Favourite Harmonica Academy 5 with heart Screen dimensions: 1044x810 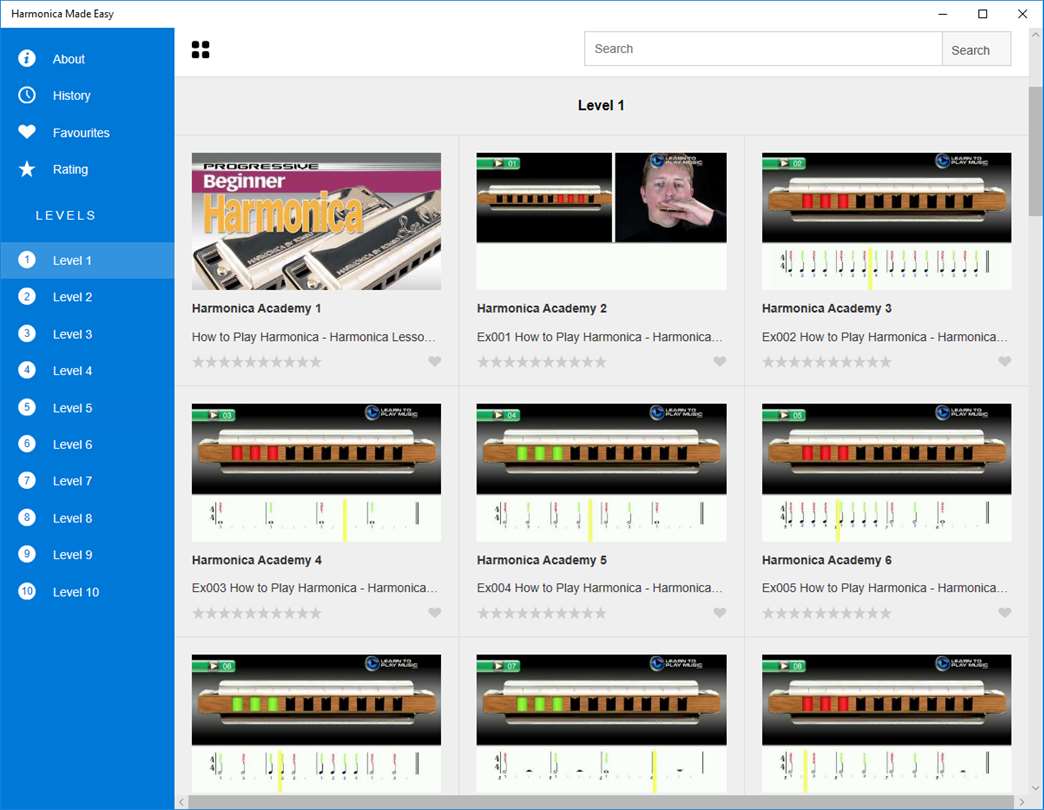click(x=720, y=612)
